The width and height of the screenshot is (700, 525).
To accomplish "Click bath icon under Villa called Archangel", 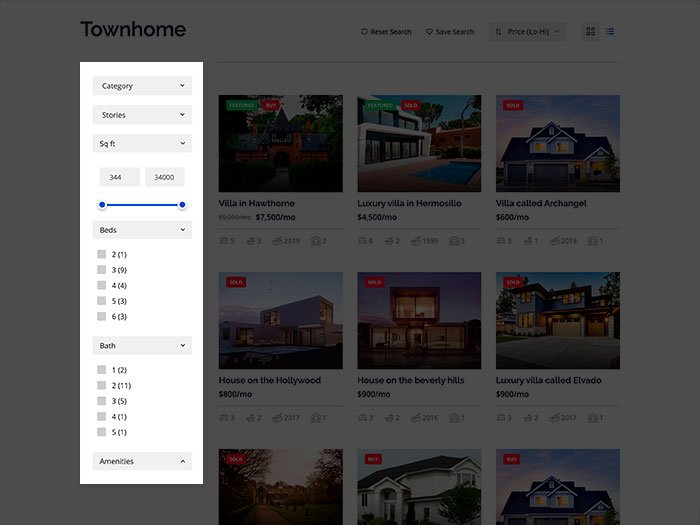I will click(532, 241).
